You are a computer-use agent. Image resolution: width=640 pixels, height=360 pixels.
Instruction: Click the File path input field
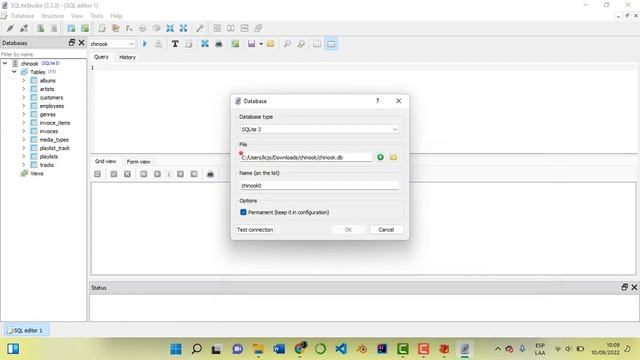[x=306, y=157]
